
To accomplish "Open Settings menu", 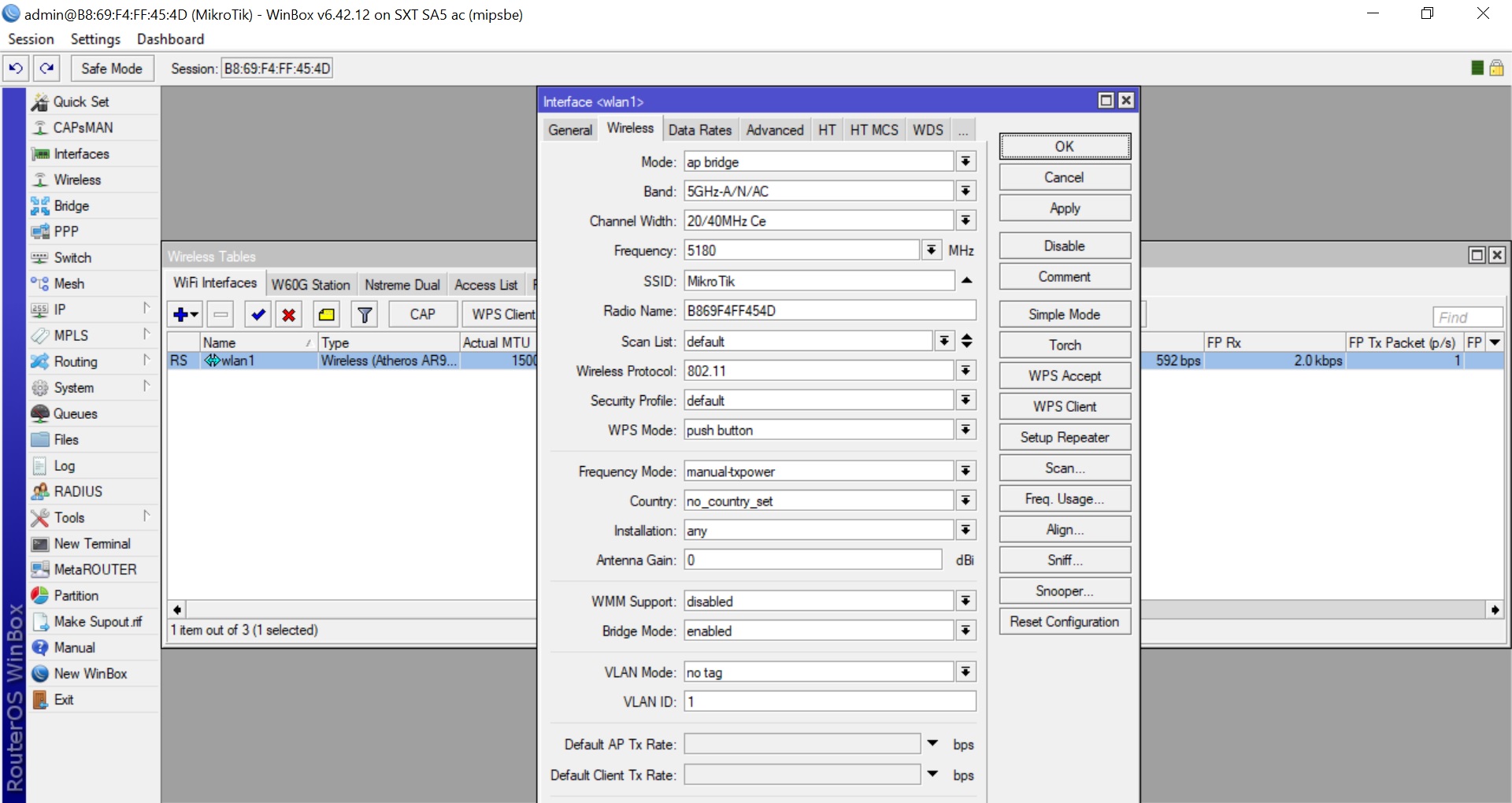I will (95, 39).
